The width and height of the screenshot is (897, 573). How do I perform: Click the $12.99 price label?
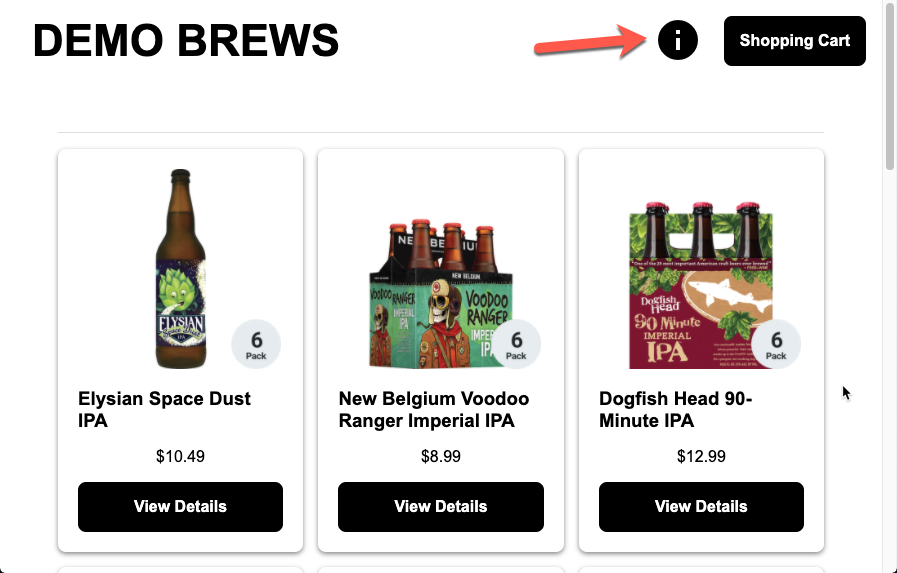tap(701, 457)
